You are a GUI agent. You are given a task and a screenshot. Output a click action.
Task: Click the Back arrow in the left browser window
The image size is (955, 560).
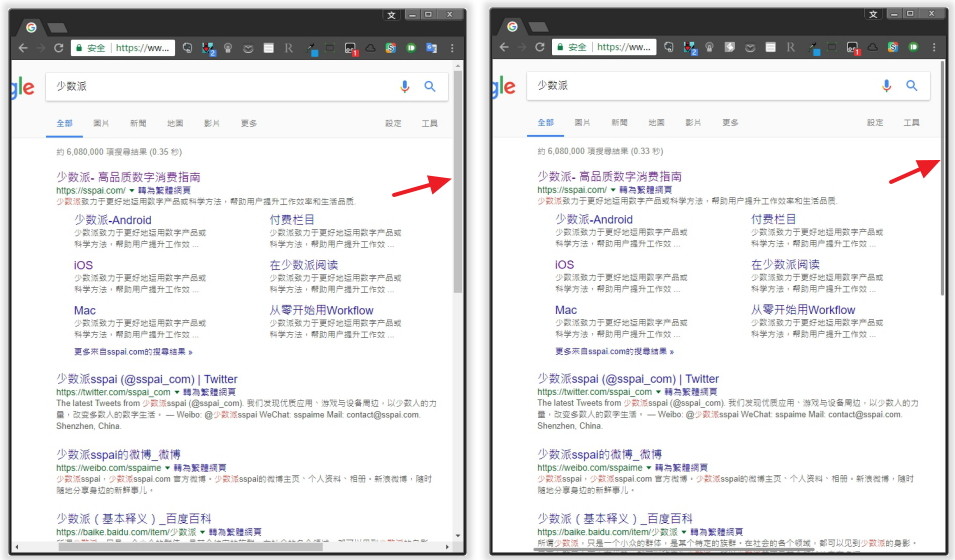(23, 48)
